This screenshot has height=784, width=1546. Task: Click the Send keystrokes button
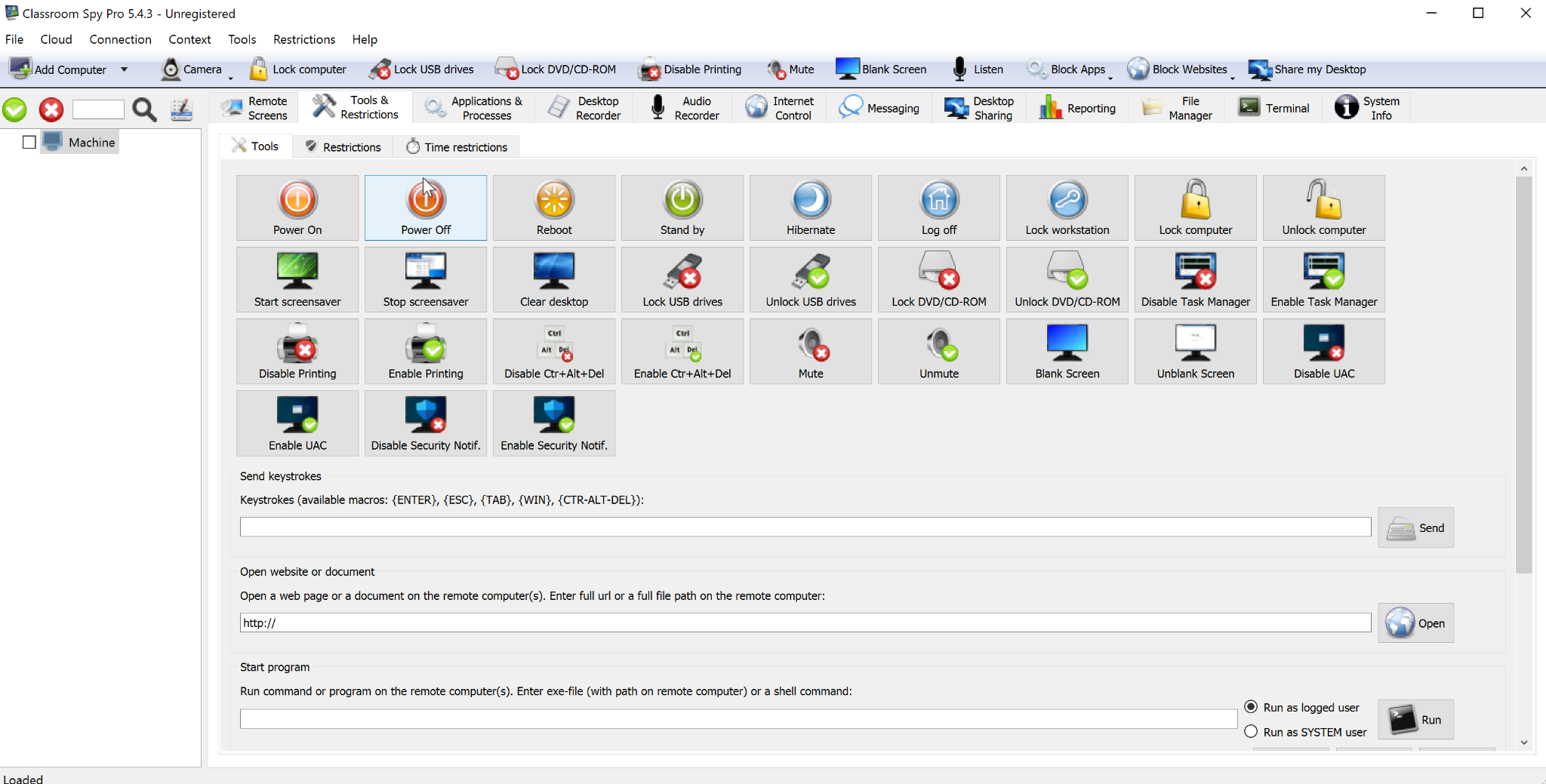[x=1415, y=527]
